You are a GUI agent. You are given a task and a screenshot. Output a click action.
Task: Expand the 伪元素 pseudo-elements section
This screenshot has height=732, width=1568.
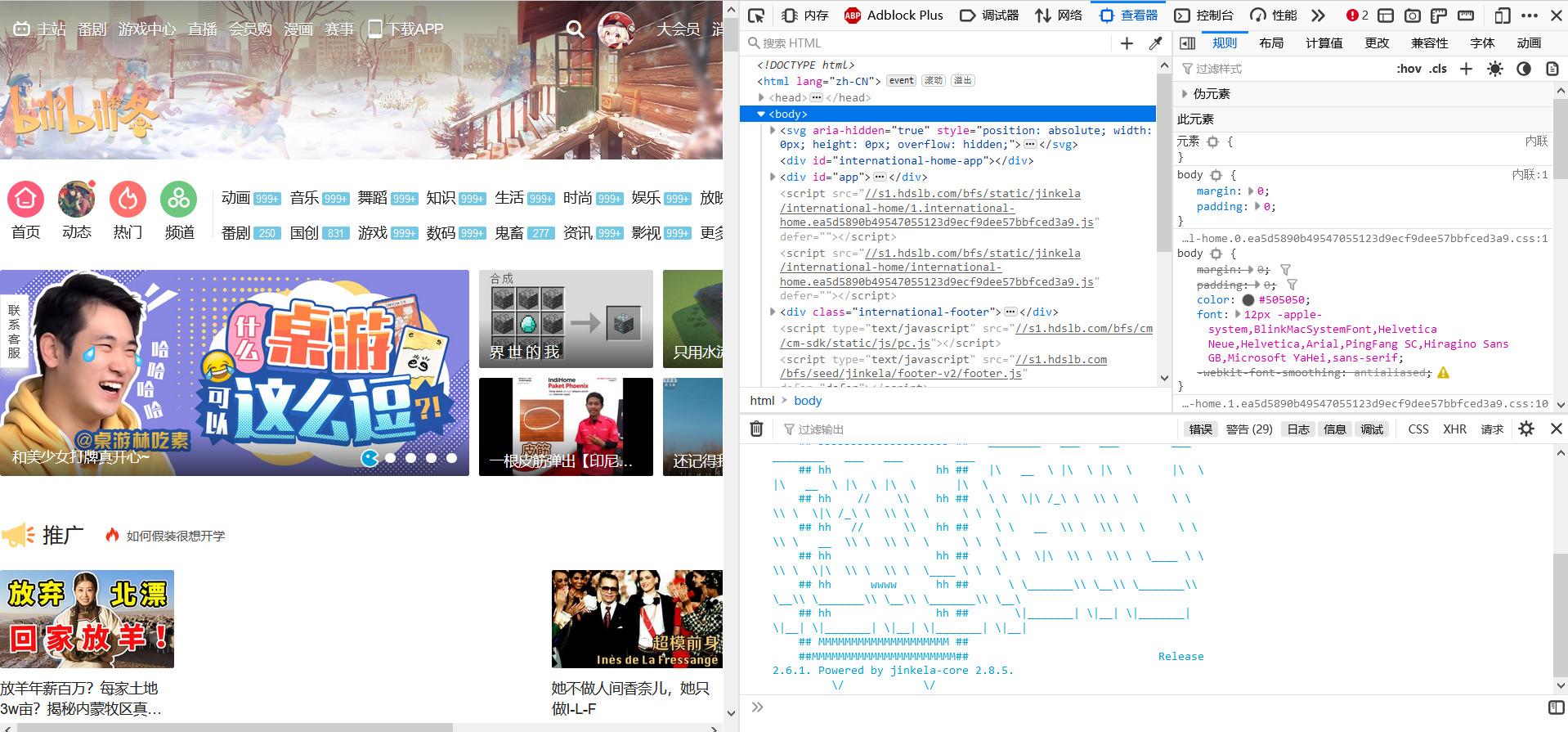[x=1185, y=94]
